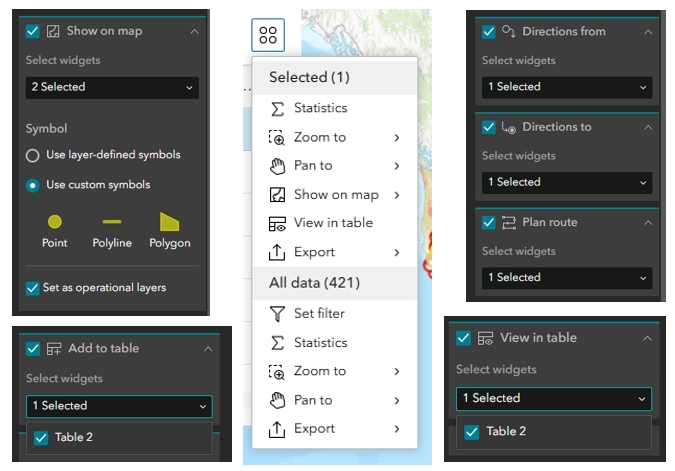The image size is (675, 471).
Task: Click the Zoom to icon under Selected (1)
Action: [277, 138]
